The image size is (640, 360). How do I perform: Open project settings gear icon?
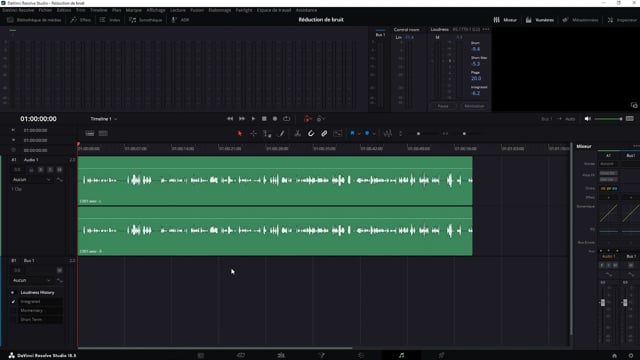[631, 356]
